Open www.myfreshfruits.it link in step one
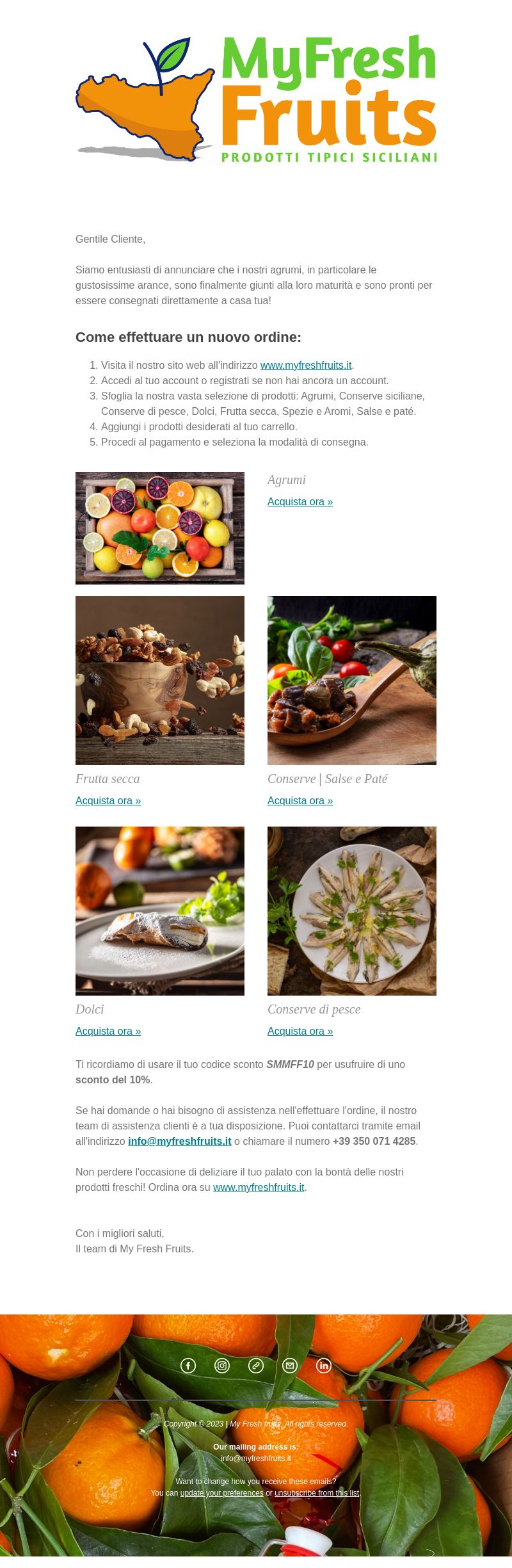This screenshot has height=1568, width=512. tap(306, 365)
